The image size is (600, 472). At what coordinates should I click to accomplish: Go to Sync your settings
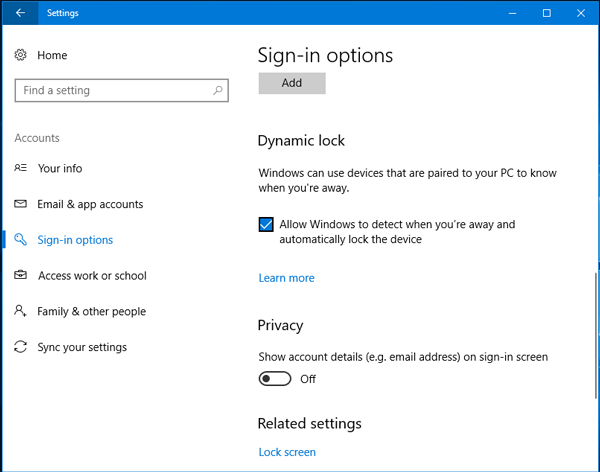[82, 347]
